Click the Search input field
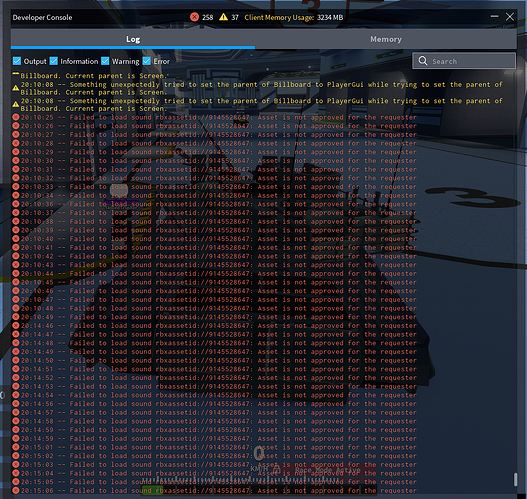 [464, 61]
